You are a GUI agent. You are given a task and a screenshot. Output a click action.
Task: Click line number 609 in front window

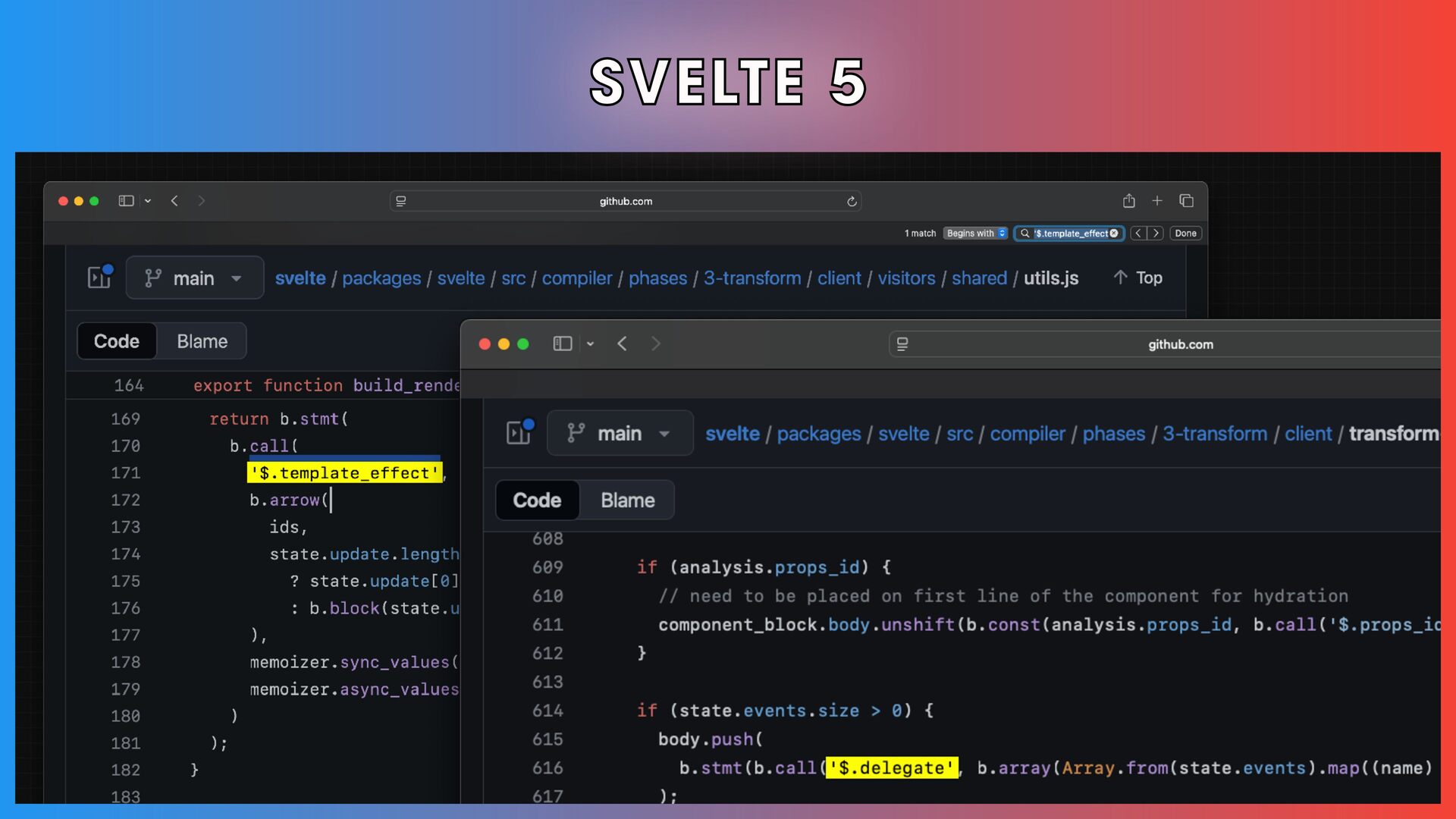pyautogui.click(x=548, y=567)
